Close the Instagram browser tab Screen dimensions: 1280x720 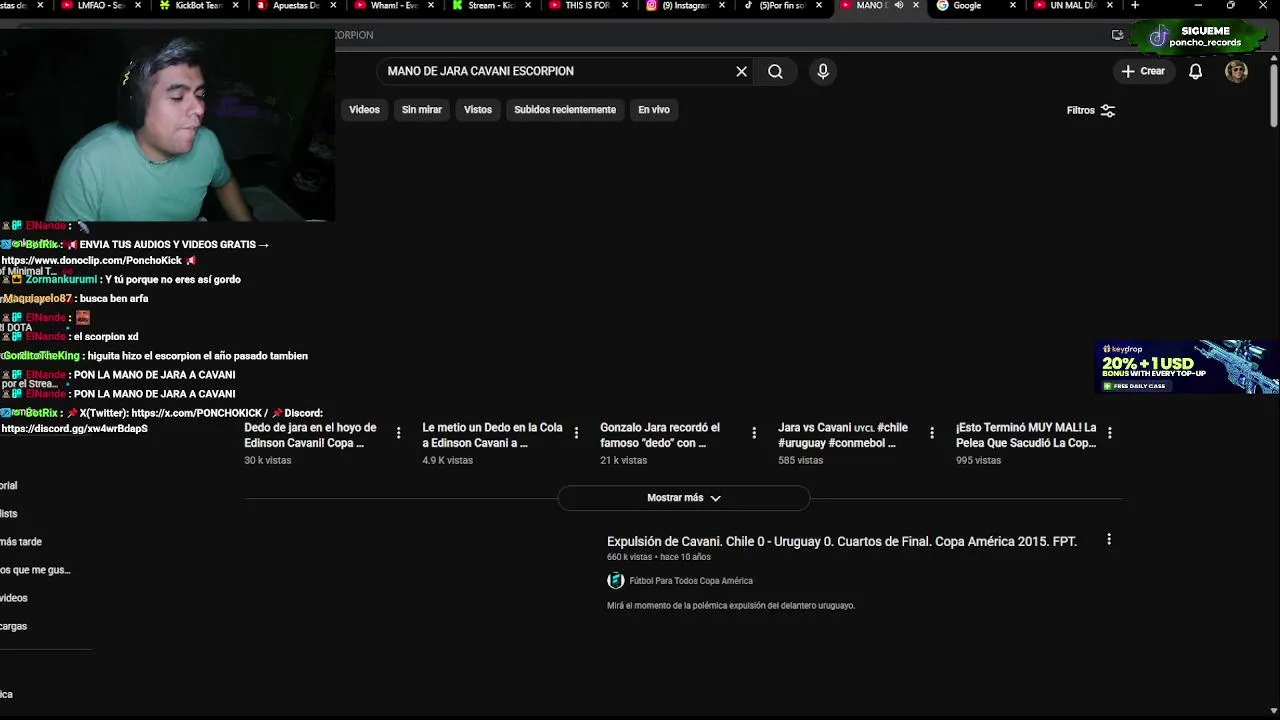tap(721, 6)
